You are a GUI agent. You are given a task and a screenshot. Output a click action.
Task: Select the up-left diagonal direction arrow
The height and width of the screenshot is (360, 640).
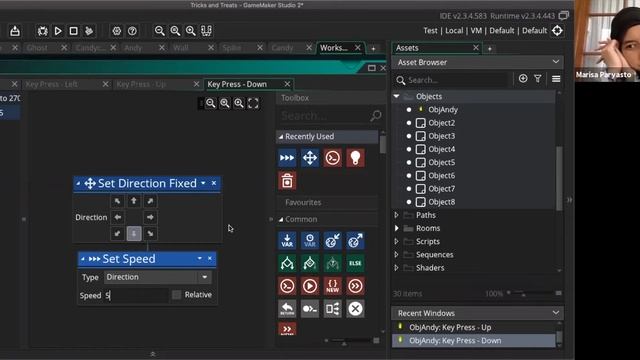point(118,201)
